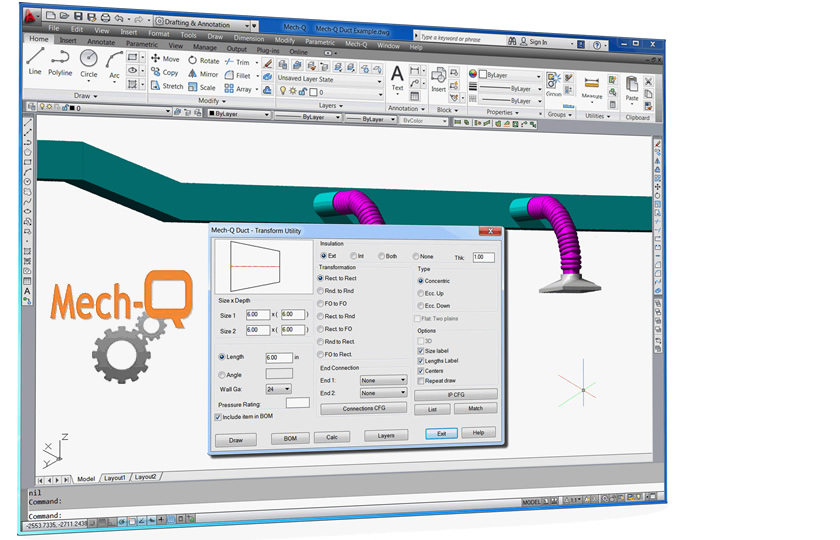Click the Move tool
This screenshot has width=840, height=540.
click(x=165, y=58)
